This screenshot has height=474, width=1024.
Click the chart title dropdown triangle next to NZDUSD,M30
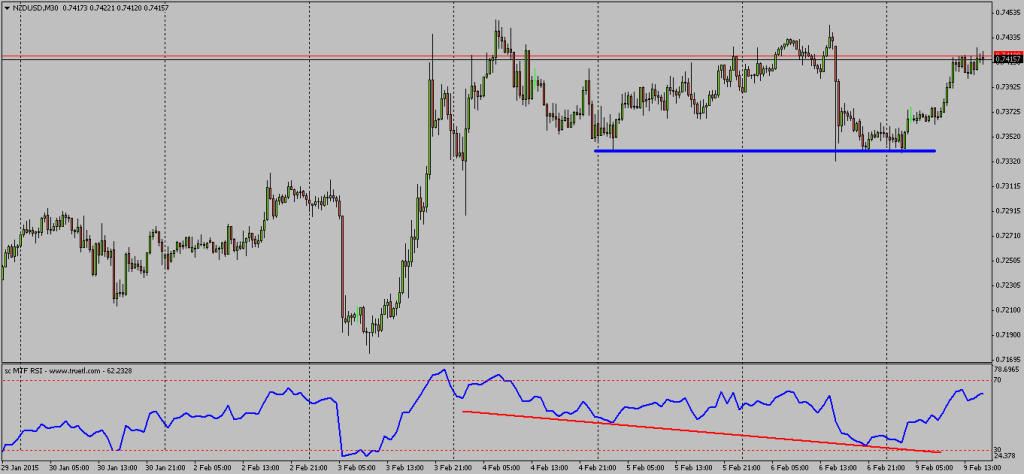[7, 7]
